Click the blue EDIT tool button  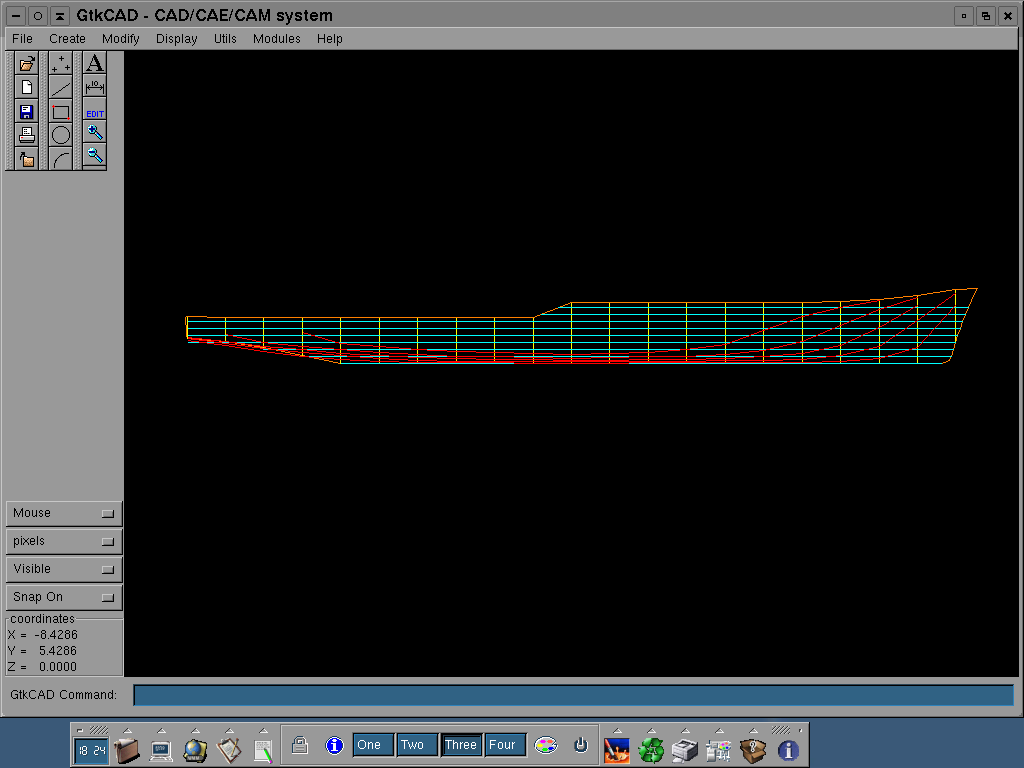click(x=95, y=111)
